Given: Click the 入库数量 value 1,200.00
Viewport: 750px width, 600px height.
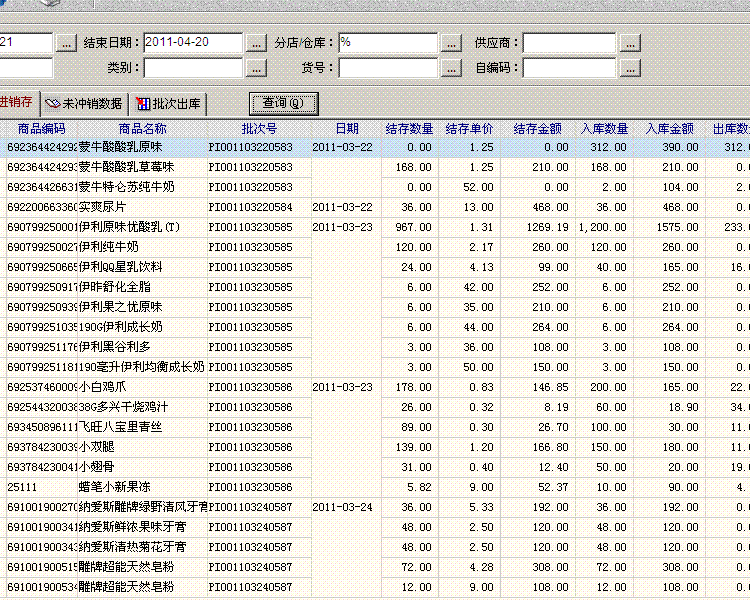Looking at the screenshot, I should click(603, 227).
